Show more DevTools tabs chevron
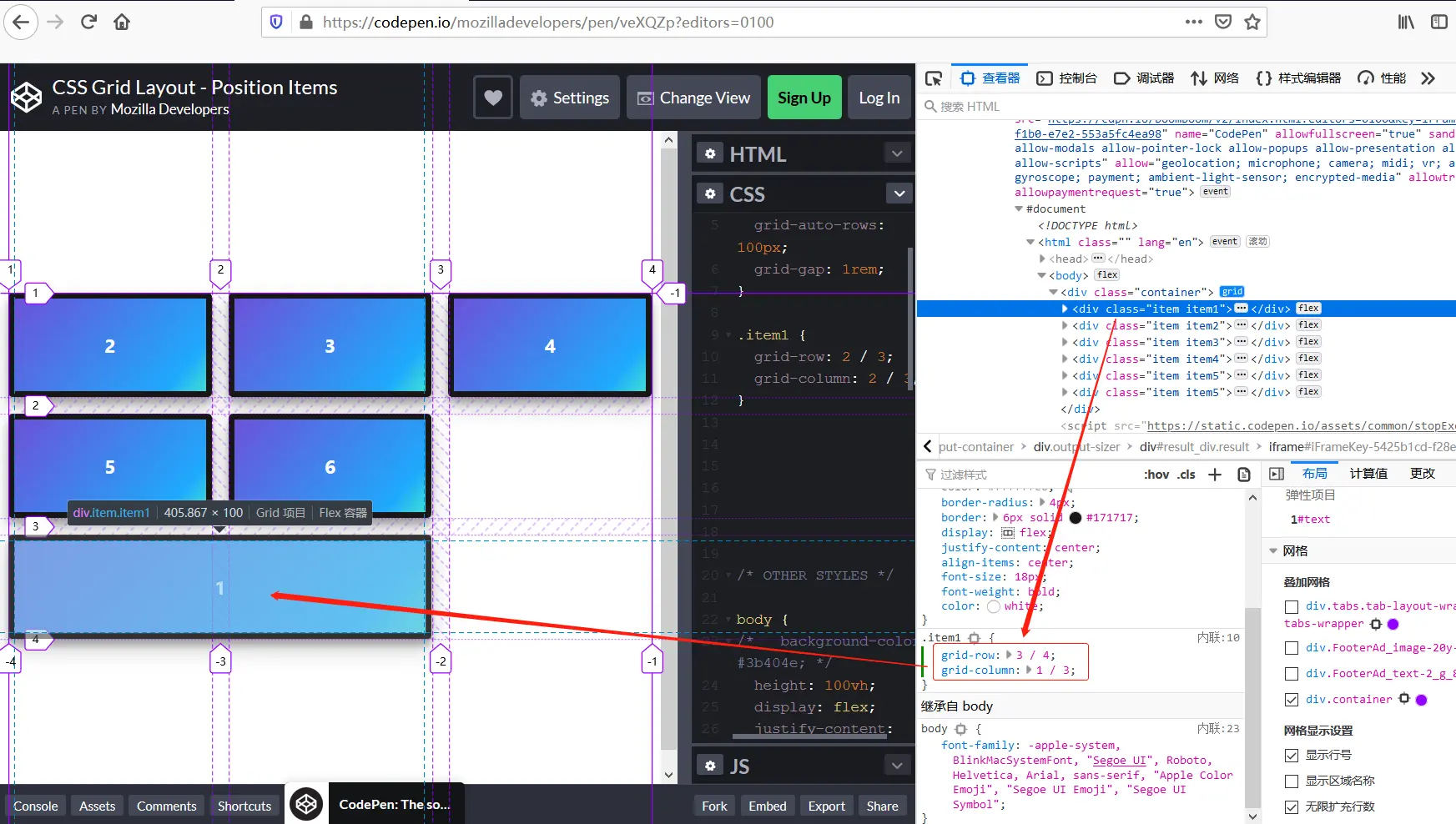The width and height of the screenshot is (1456, 824). point(1428,78)
